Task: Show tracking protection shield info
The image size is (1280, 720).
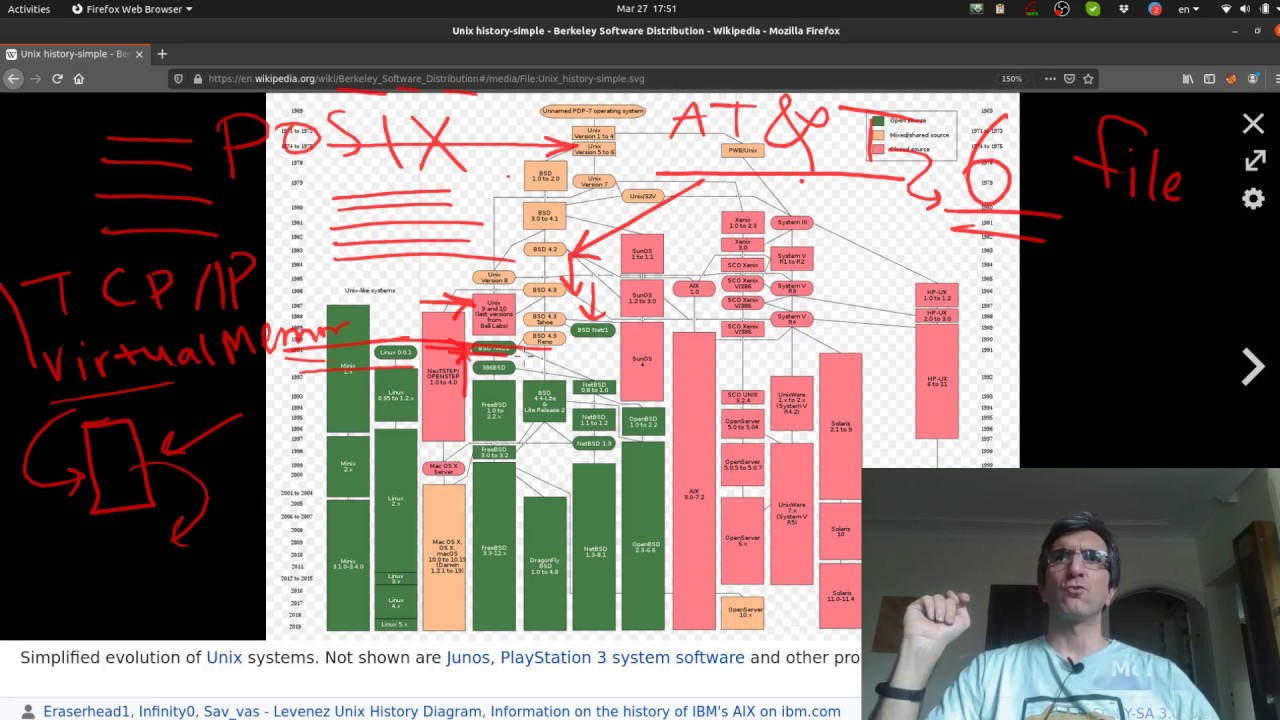Action: 178,79
